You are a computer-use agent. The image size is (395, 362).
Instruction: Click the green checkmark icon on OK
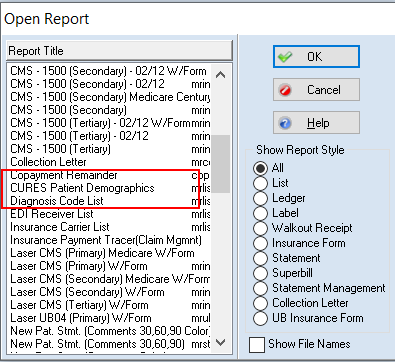tap(285, 57)
